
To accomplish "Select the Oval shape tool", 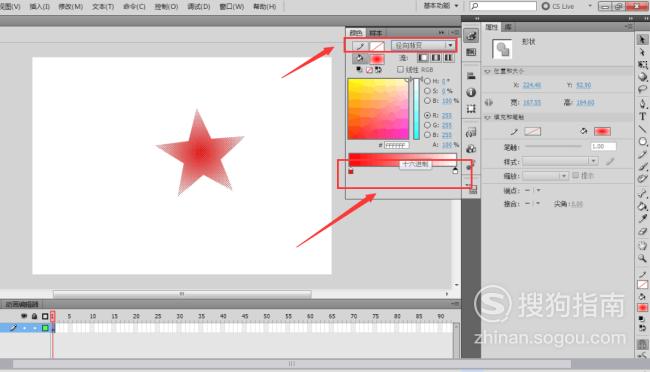I will tap(642, 142).
